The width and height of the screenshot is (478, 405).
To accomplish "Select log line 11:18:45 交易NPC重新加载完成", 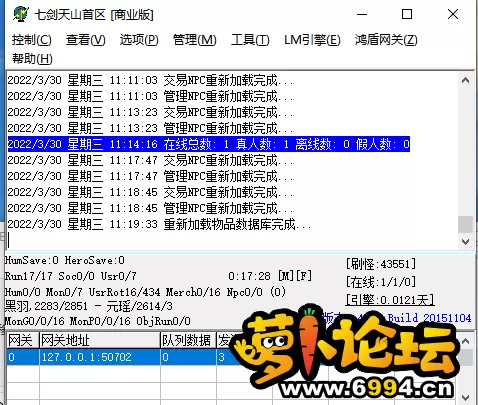I will [150, 192].
